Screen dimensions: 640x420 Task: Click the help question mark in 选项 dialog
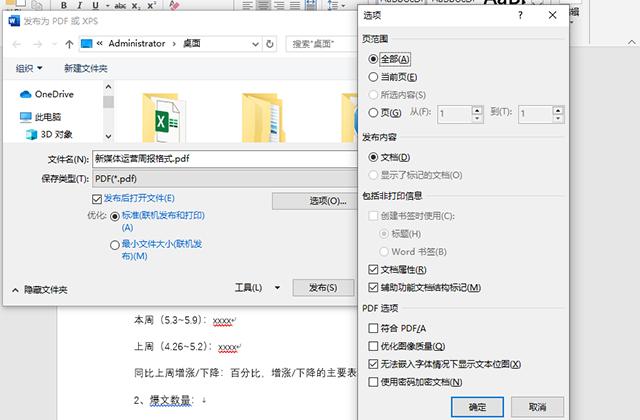pos(520,15)
